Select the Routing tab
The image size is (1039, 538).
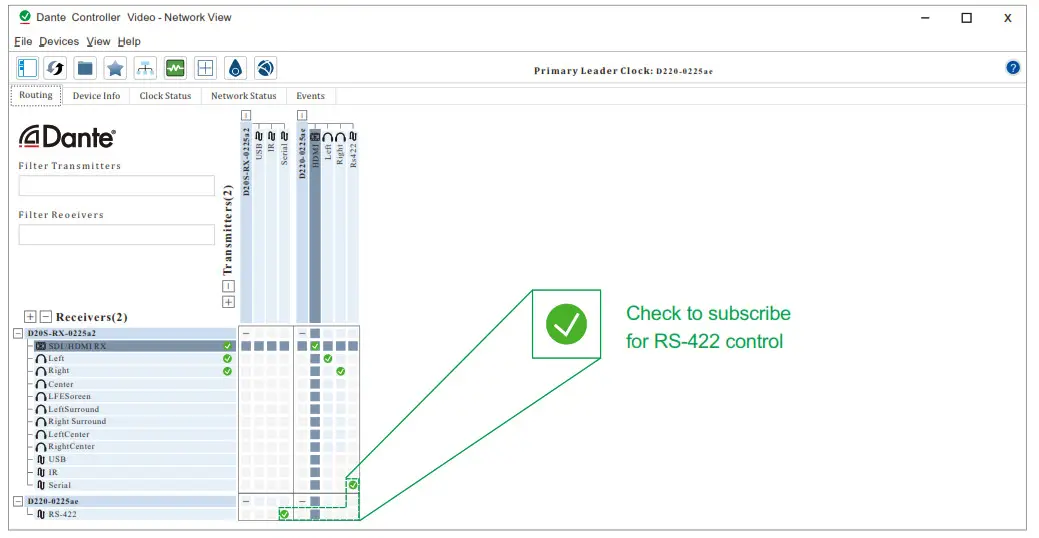36,95
